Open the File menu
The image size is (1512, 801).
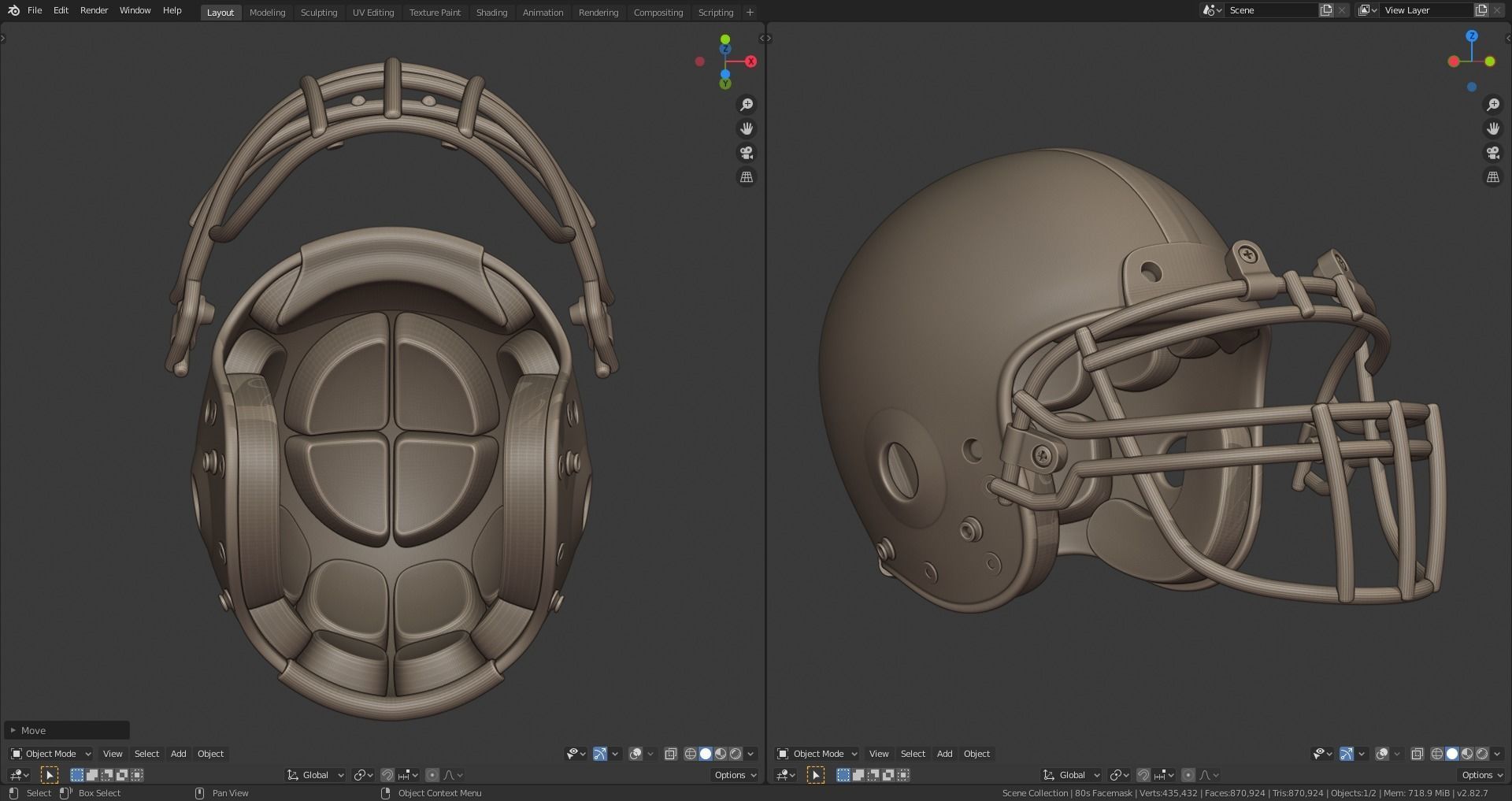point(35,10)
